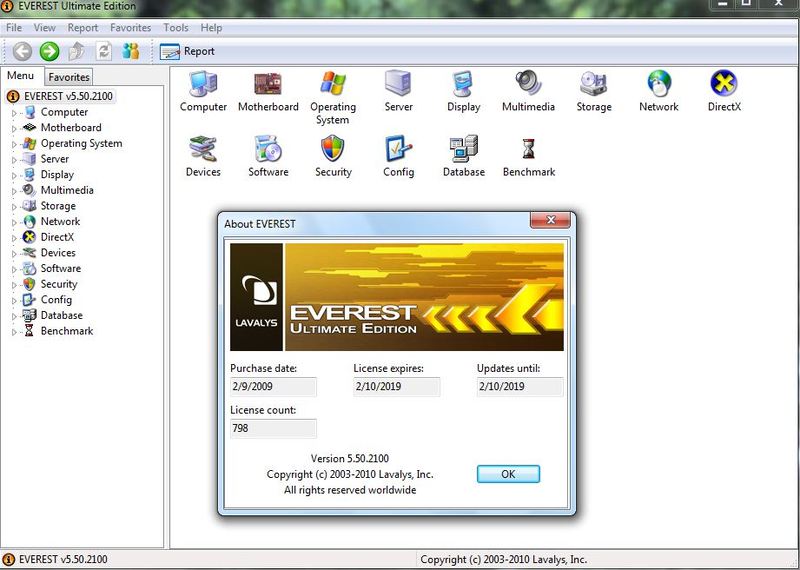Expand the Network tree node
Viewport: 800px width, 570px height.
pyautogui.click(x=14, y=222)
